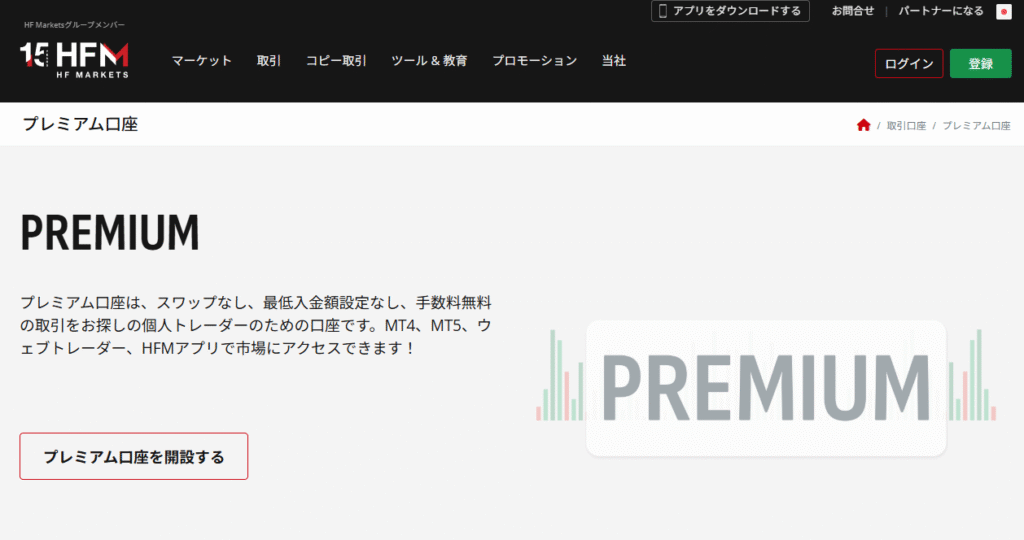Expand the 取引 navigation menu
This screenshot has width=1024, height=540.
[x=269, y=61]
